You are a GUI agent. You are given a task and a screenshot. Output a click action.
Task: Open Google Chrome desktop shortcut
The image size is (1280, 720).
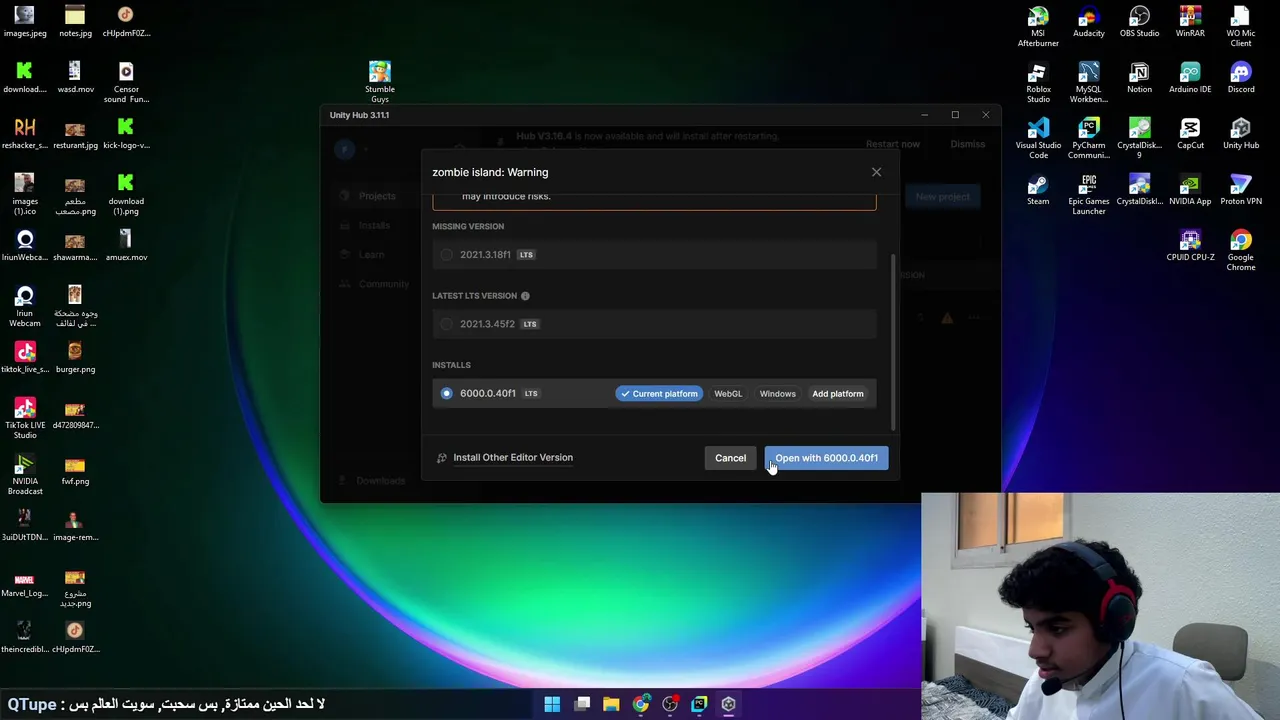click(1241, 251)
